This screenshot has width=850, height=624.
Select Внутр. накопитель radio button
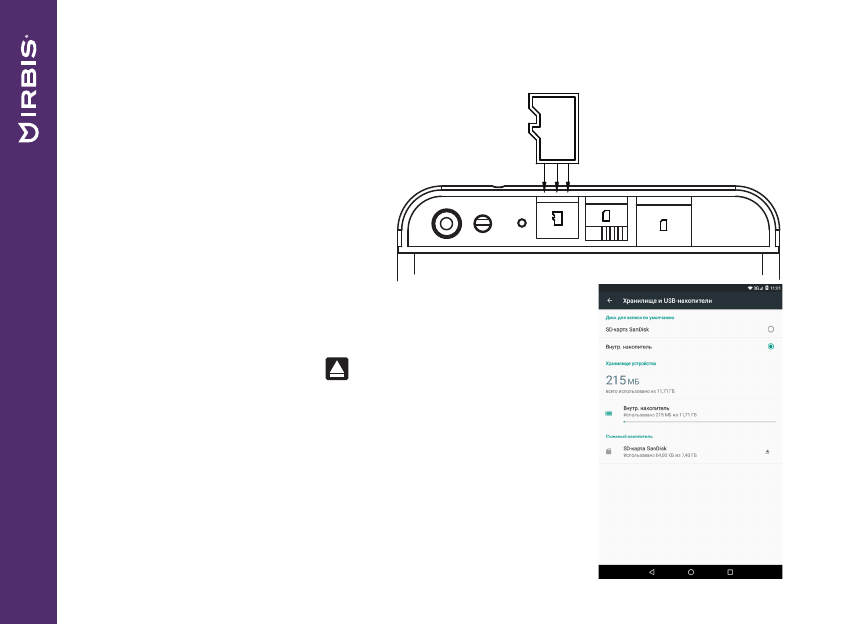[770, 346]
